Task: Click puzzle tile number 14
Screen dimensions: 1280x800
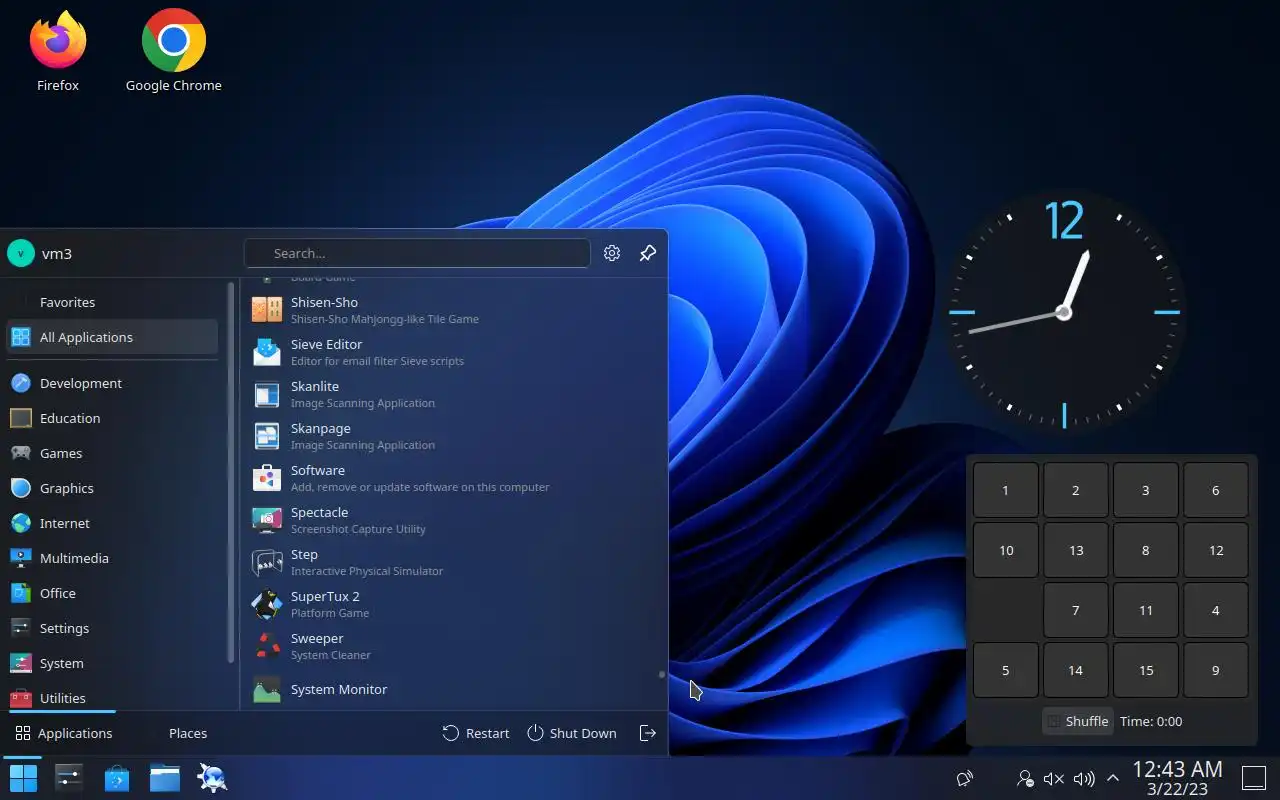Action: 1076,670
